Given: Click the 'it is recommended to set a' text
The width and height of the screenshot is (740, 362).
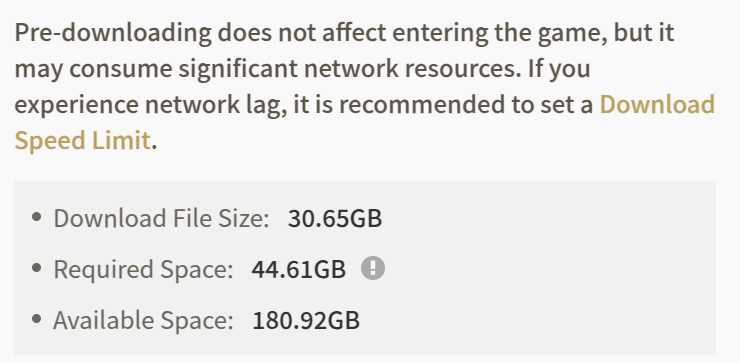Looking at the screenshot, I should point(443,104).
